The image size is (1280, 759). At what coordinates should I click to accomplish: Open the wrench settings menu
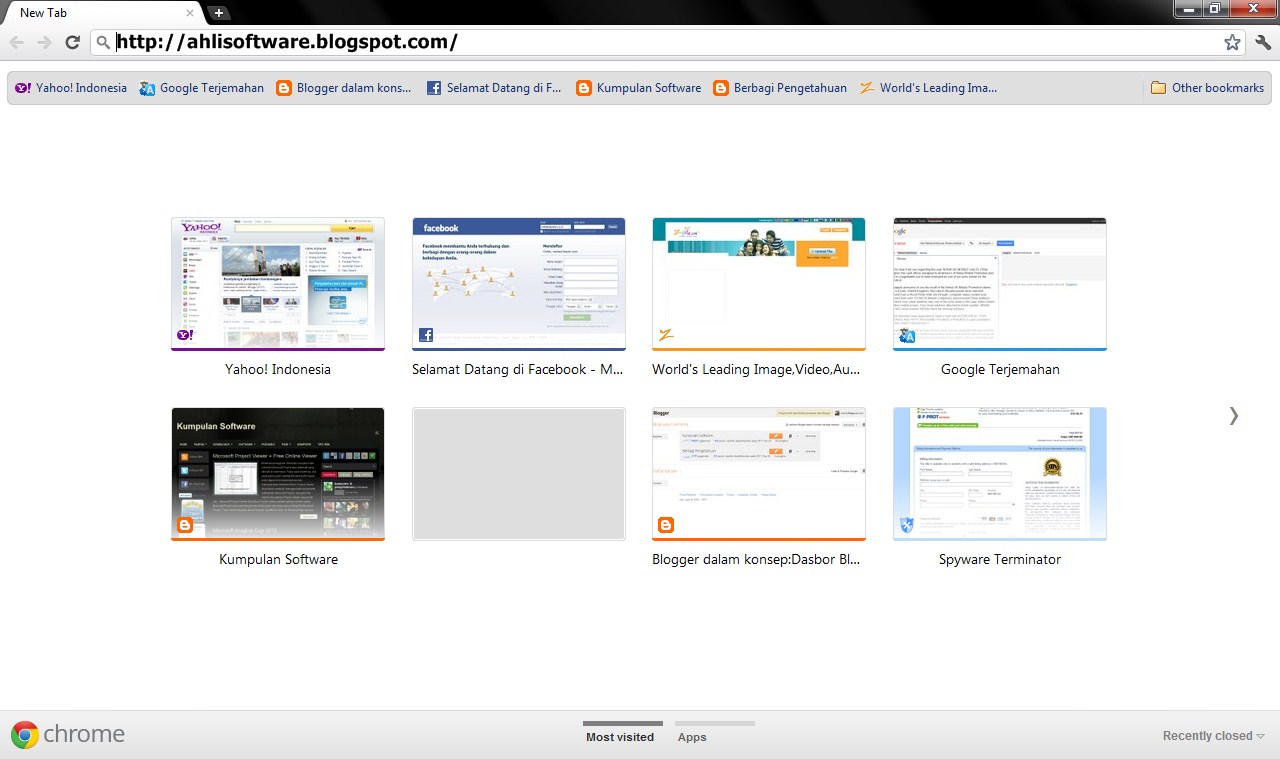click(1262, 42)
